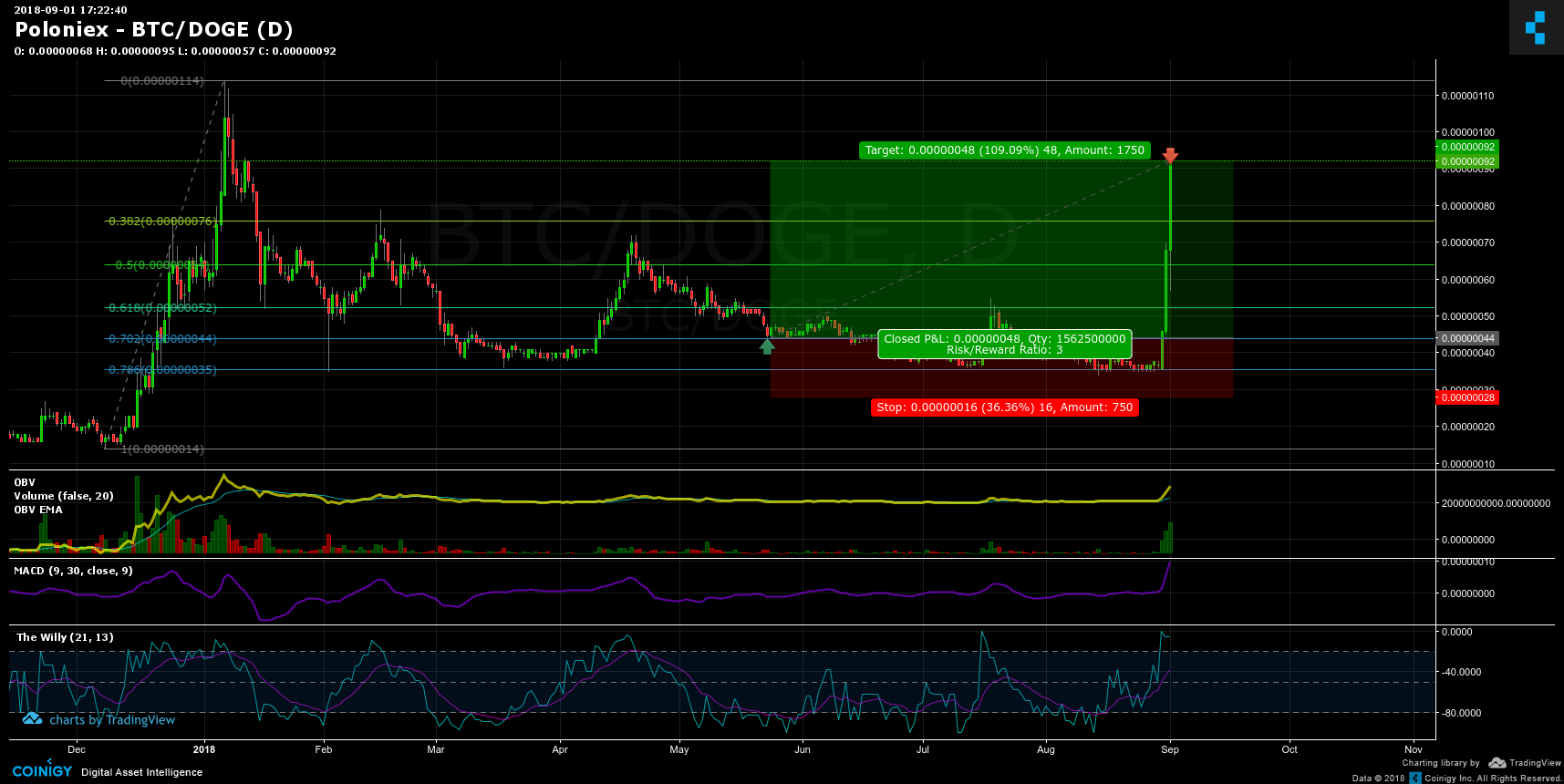Click the green profit zone of long position
The height and width of the screenshot is (784, 1564).
(1001, 249)
